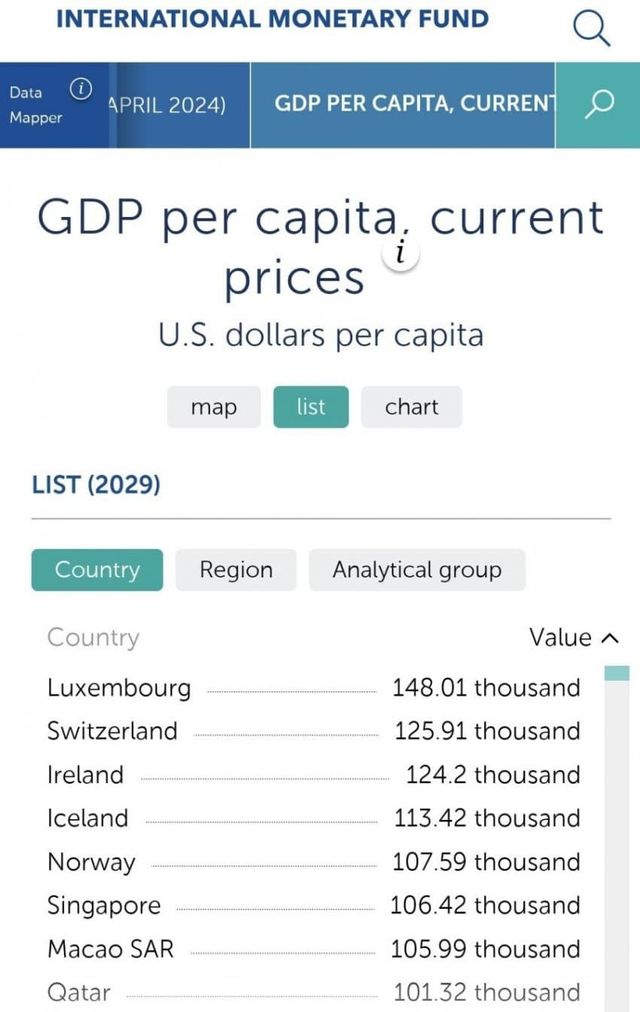Select the Switzerland row

point(112,731)
